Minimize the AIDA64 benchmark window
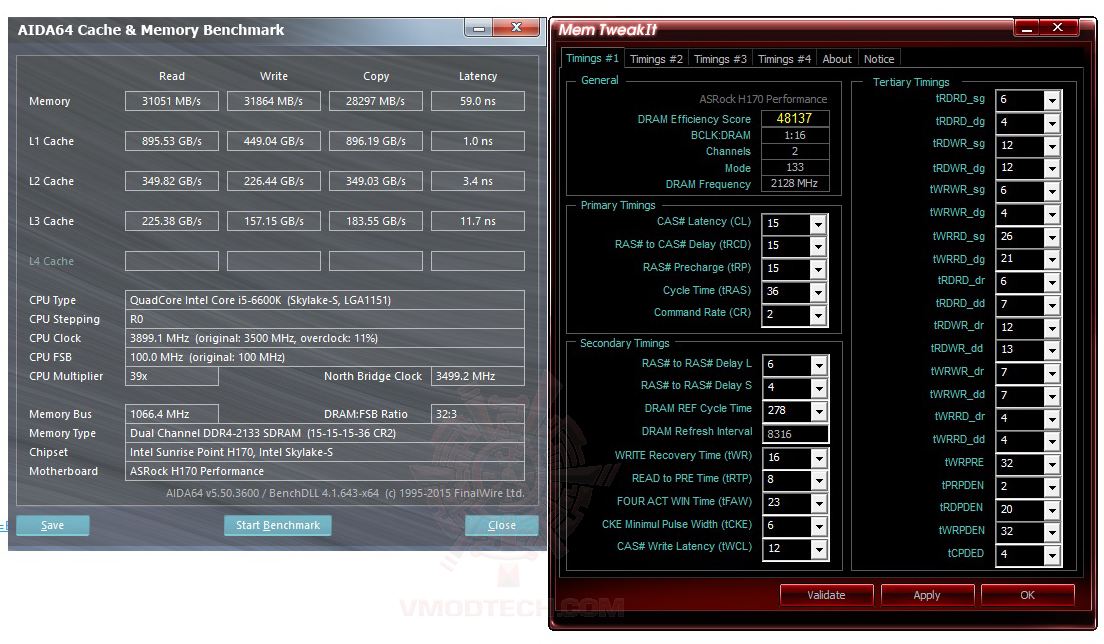Viewport: 1104px width, 644px height. tap(478, 29)
